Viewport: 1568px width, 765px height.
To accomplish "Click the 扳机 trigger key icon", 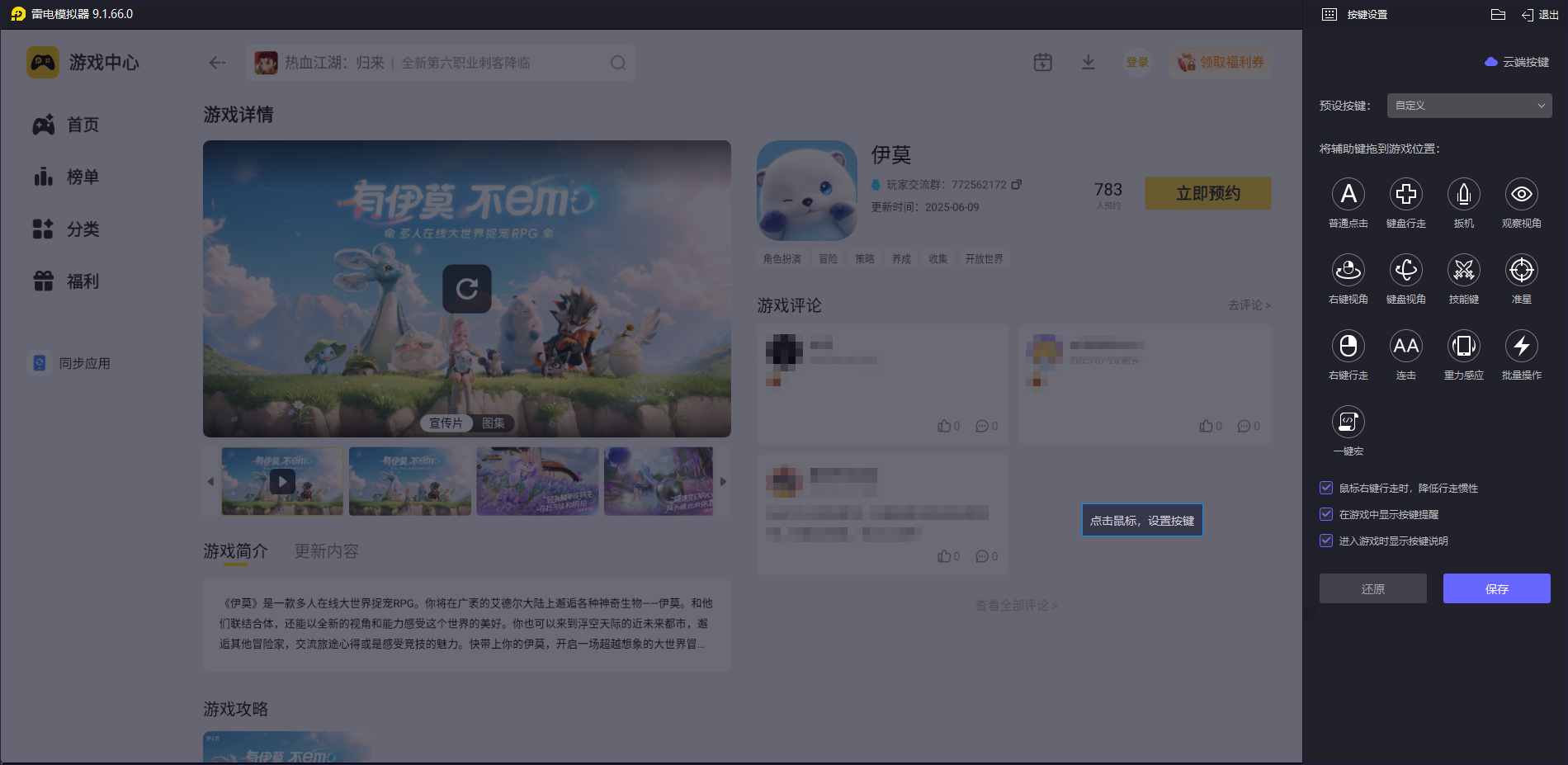I will (x=1463, y=195).
